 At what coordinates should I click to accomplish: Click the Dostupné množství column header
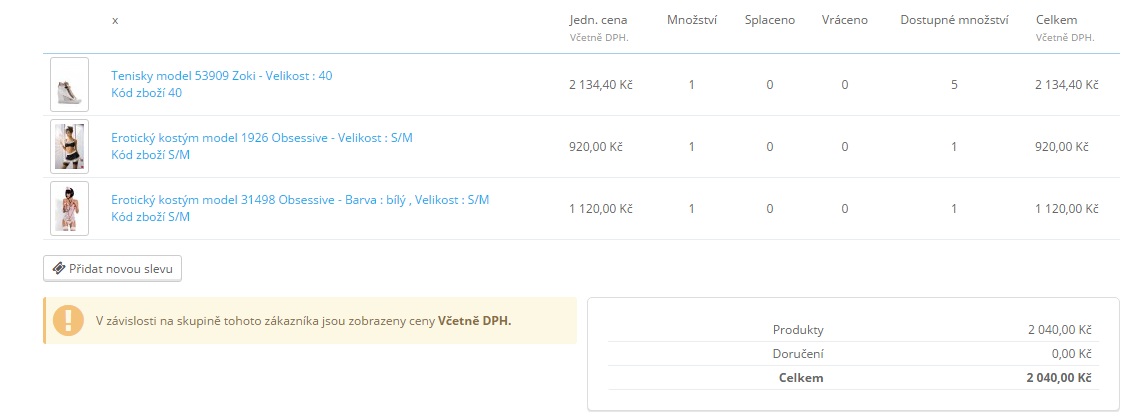pos(954,20)
